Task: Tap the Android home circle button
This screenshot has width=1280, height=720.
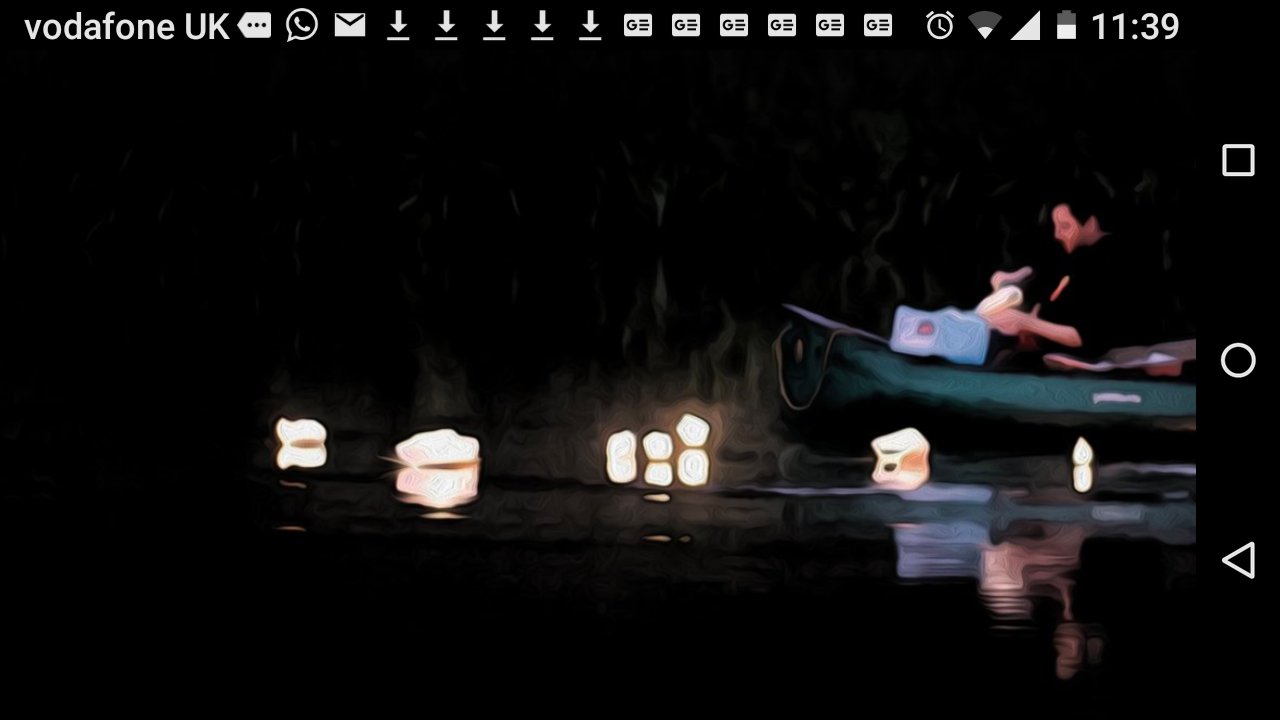Action: point(1238,360)
